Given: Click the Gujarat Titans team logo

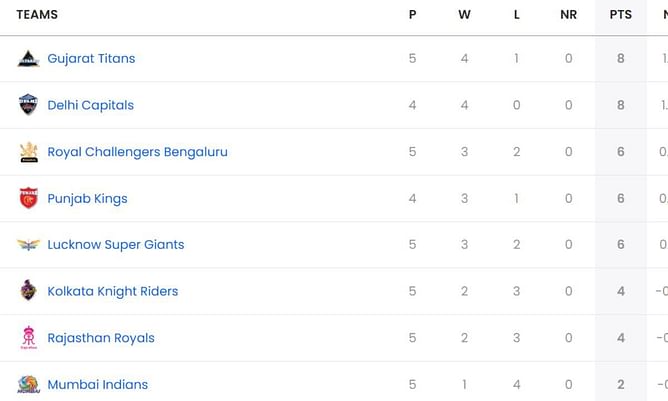Looking at the screenshot, I should coord(29,59).
